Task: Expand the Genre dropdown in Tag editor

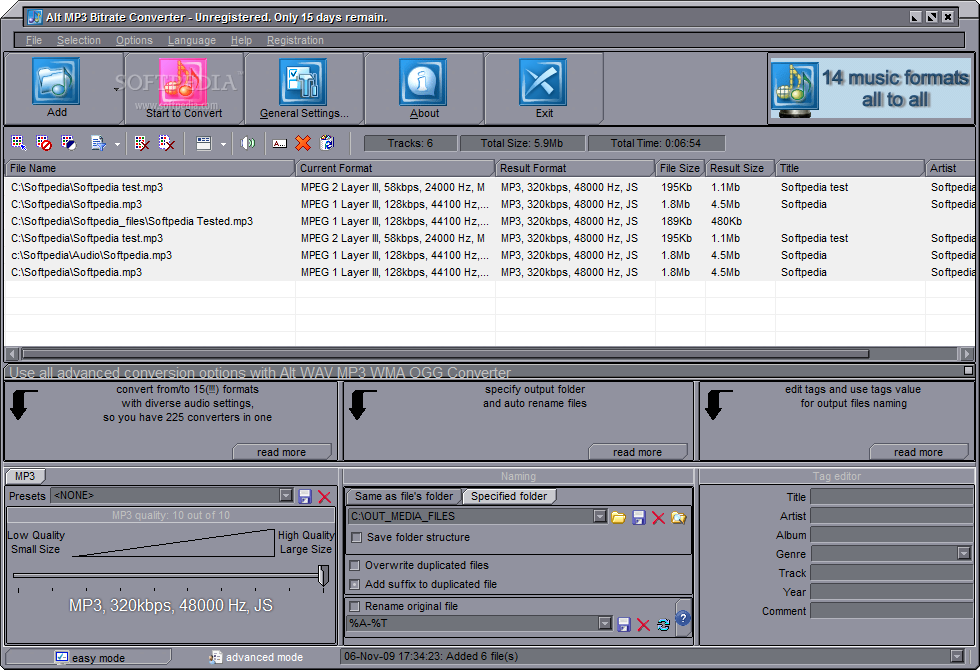Action: 964,553
